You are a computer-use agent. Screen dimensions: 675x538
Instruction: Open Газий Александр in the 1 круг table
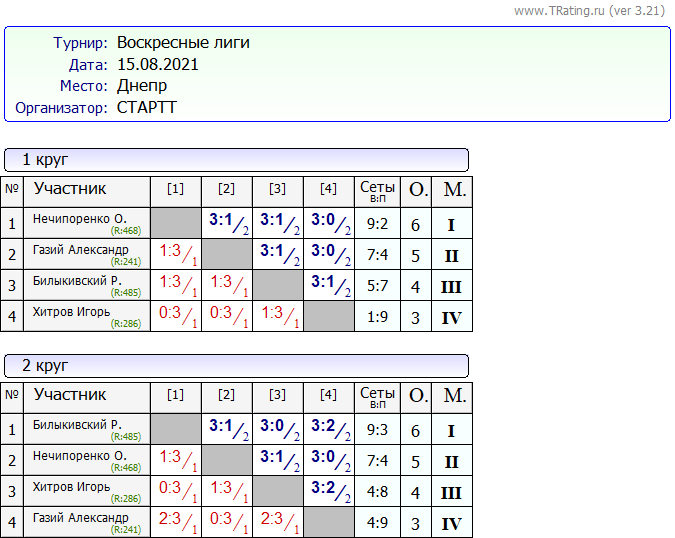point(80,249)
